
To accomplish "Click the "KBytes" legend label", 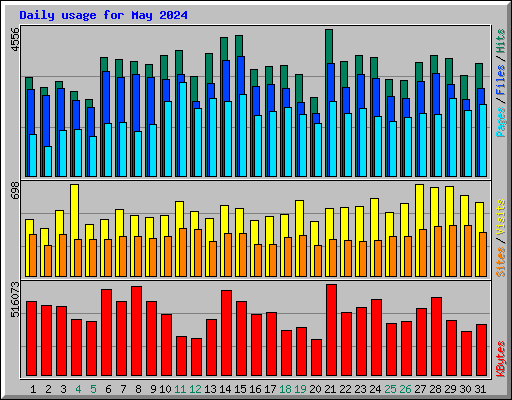I will (x=500, y=359).
